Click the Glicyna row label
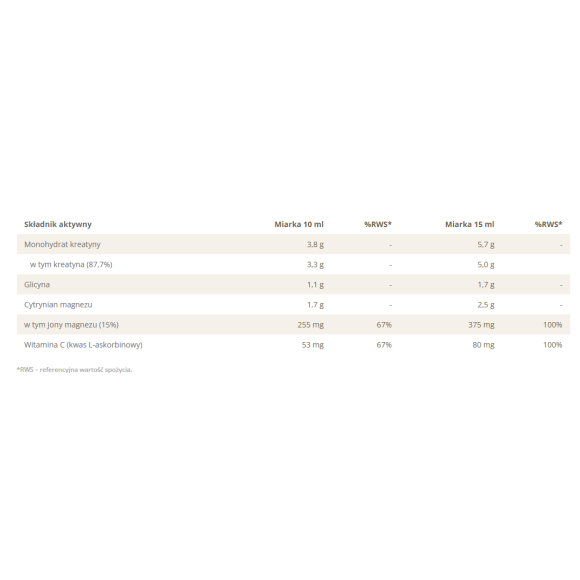The width and height of the screenshot is (580, 580). pyautogui.click(x=37, y=285)
